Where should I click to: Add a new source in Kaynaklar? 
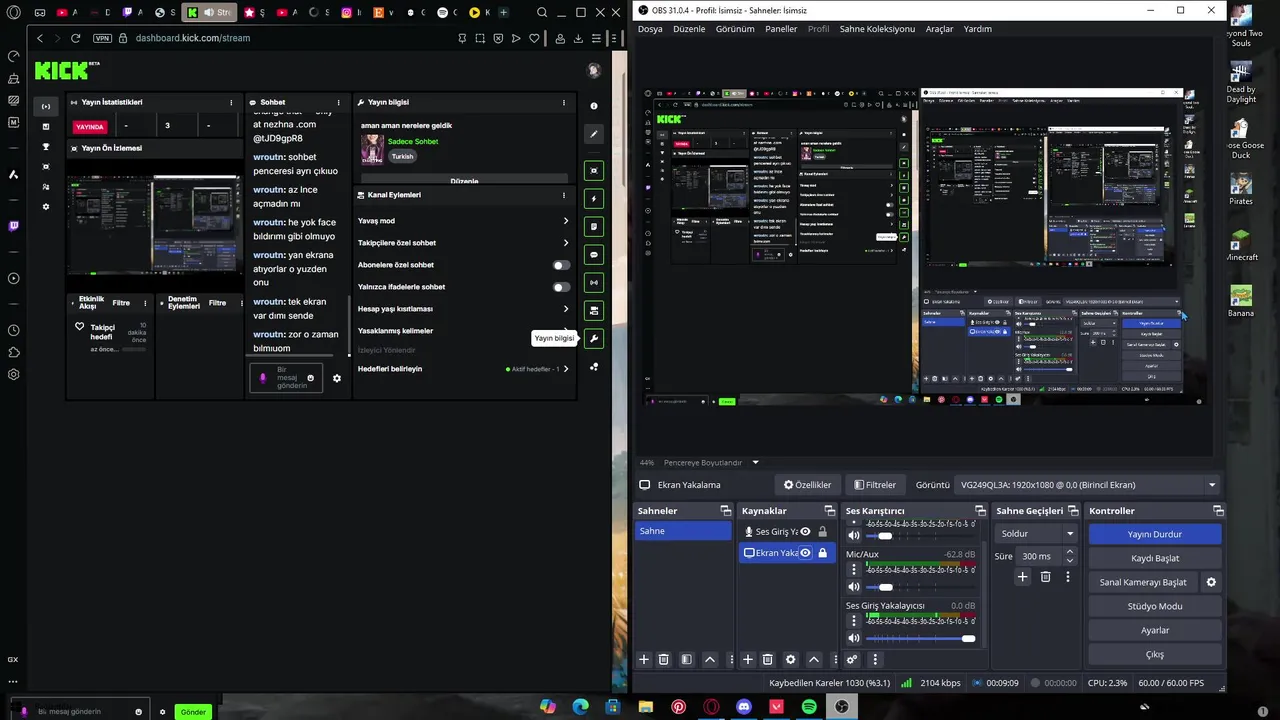point(747,660)
